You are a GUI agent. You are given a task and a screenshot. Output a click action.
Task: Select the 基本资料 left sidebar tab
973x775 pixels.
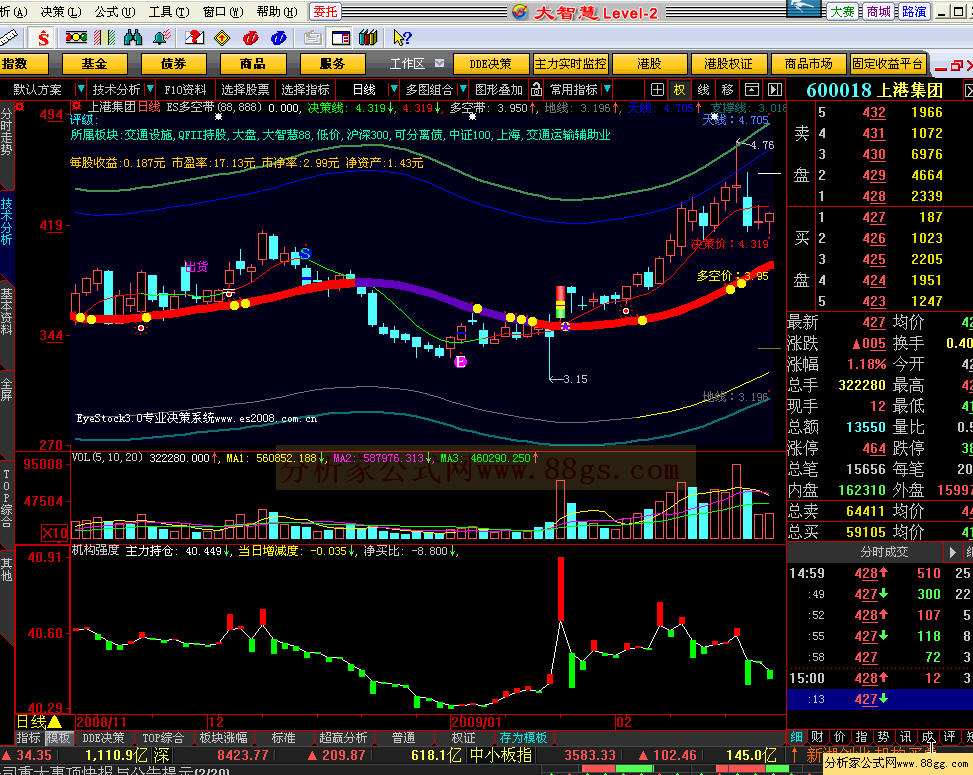[6, 311]
